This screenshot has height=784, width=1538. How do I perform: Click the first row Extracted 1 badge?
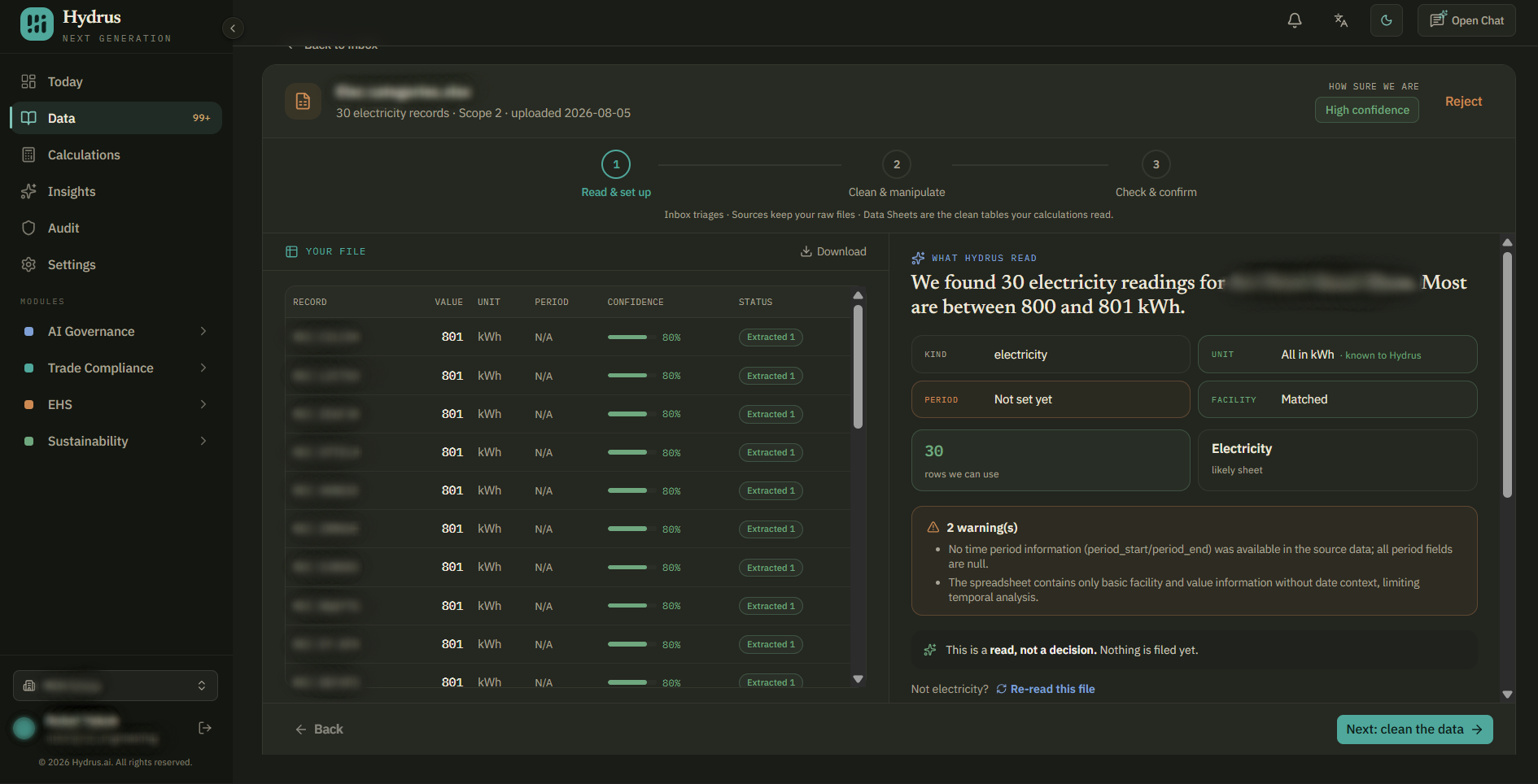[771, 337]
